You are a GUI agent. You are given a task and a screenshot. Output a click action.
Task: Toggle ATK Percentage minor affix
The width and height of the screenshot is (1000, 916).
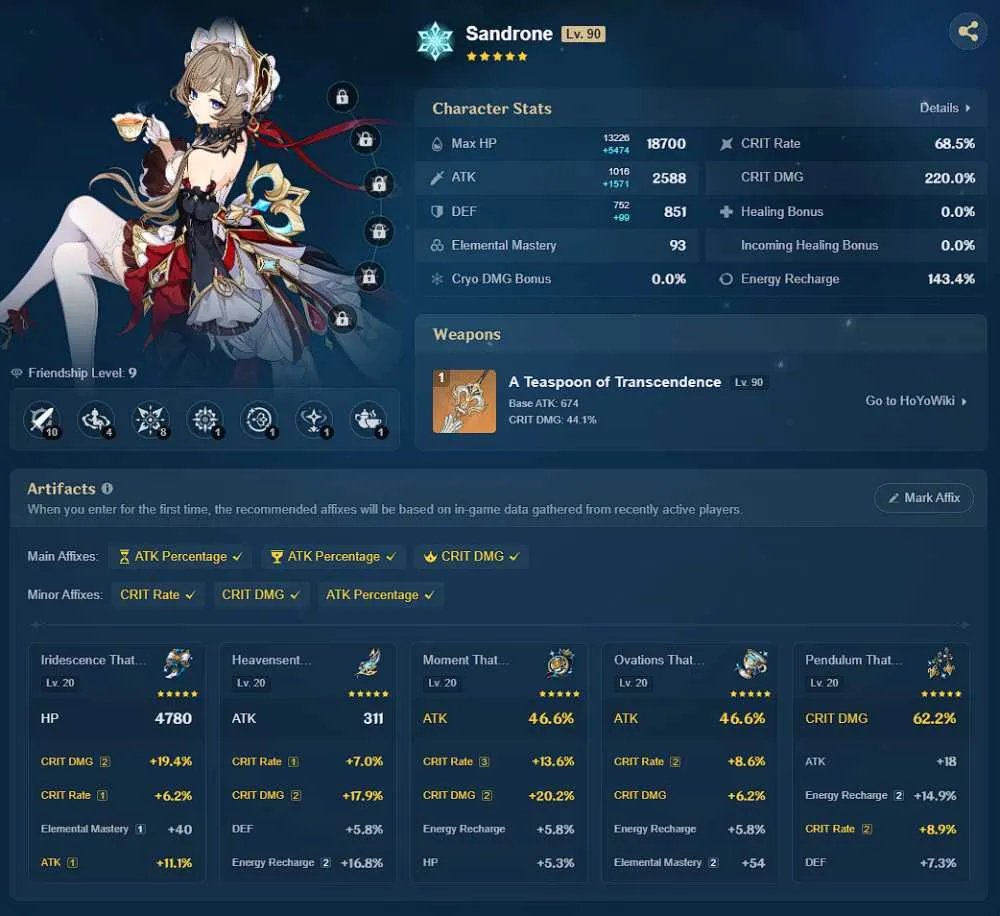[x=380, y=595]
